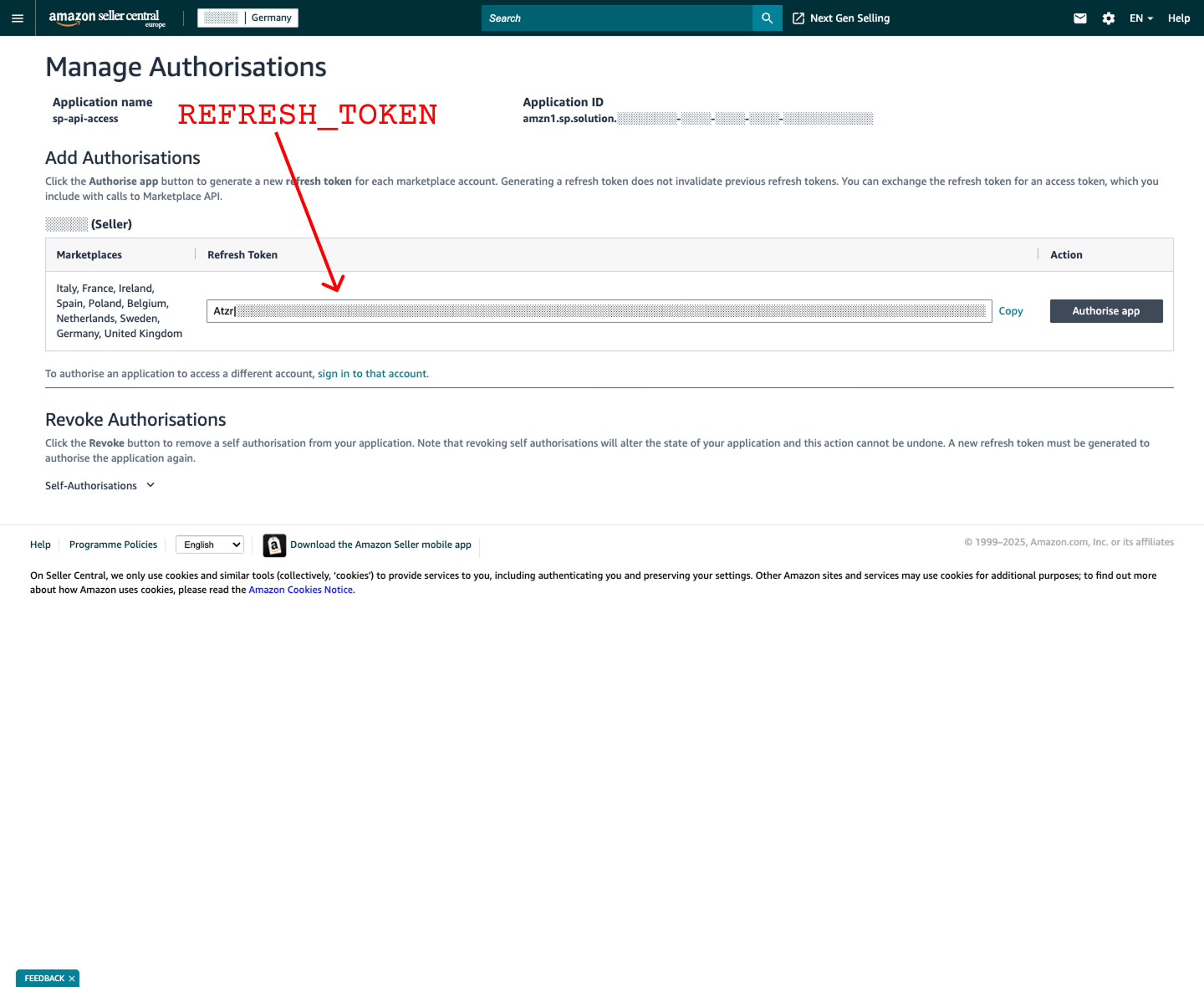1204x987 pixels.
Task: Open Help in the top bar
Action: tap(1178, 18)
